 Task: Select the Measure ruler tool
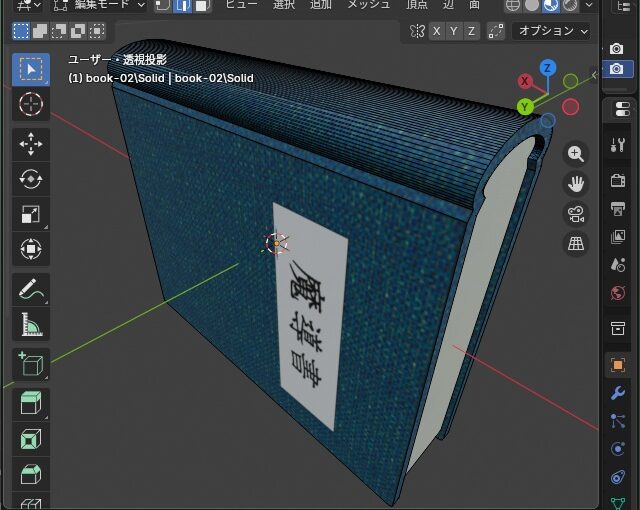click(31, 324)
